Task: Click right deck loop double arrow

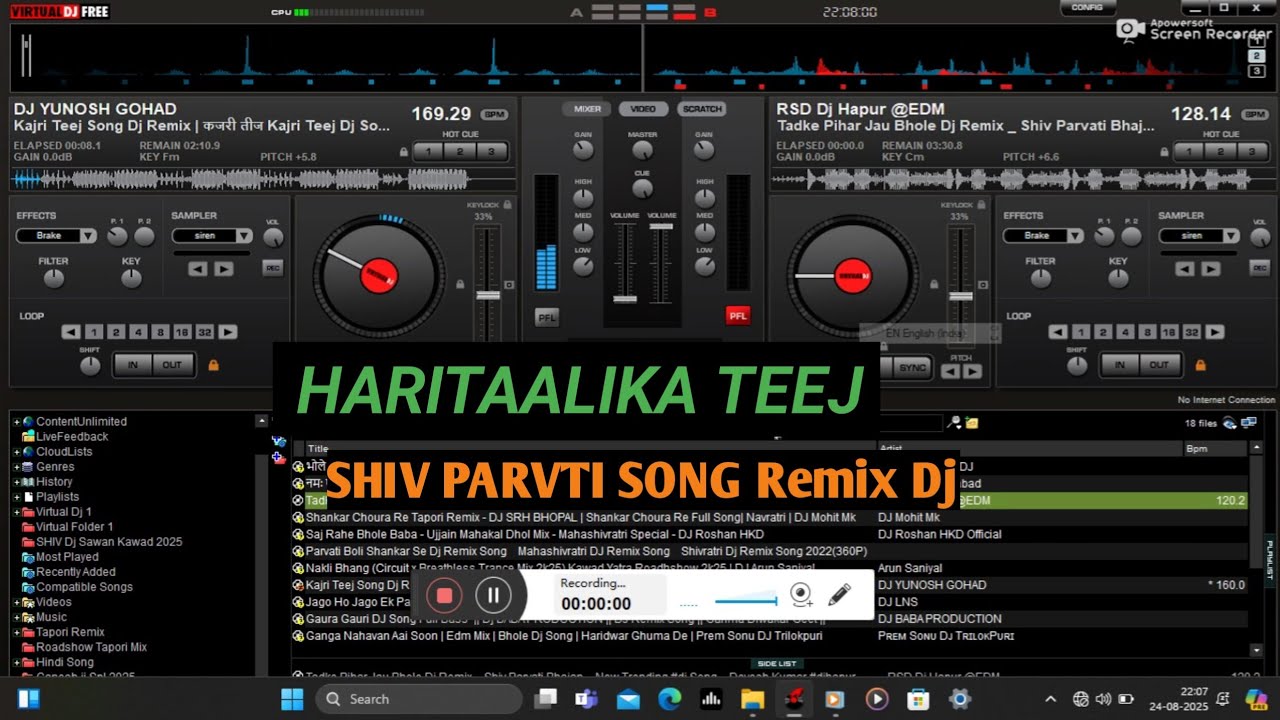Action: 1215,332
